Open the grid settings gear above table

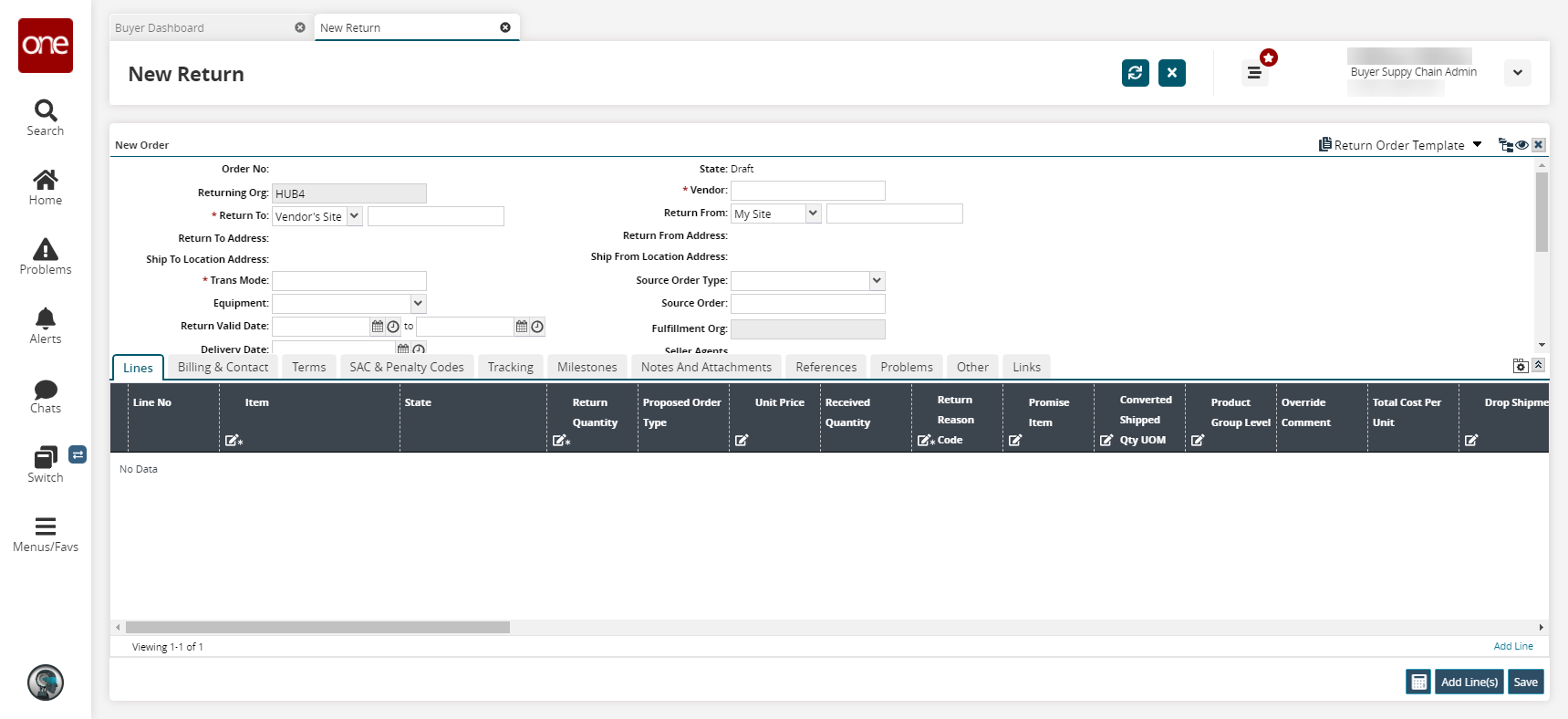[x=1520, y=366]
